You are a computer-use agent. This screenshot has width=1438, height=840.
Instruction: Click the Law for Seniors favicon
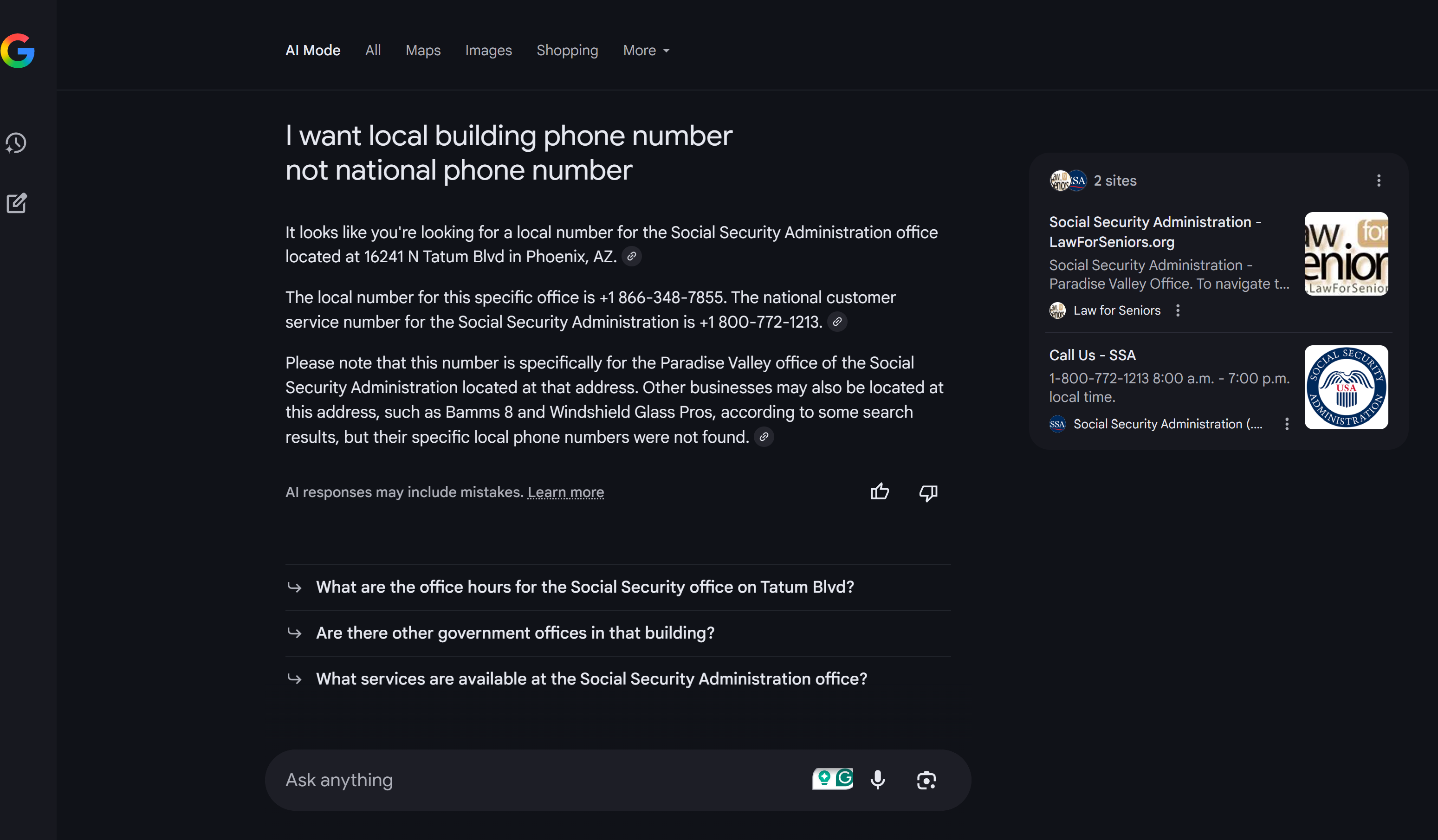point(1057,310)
